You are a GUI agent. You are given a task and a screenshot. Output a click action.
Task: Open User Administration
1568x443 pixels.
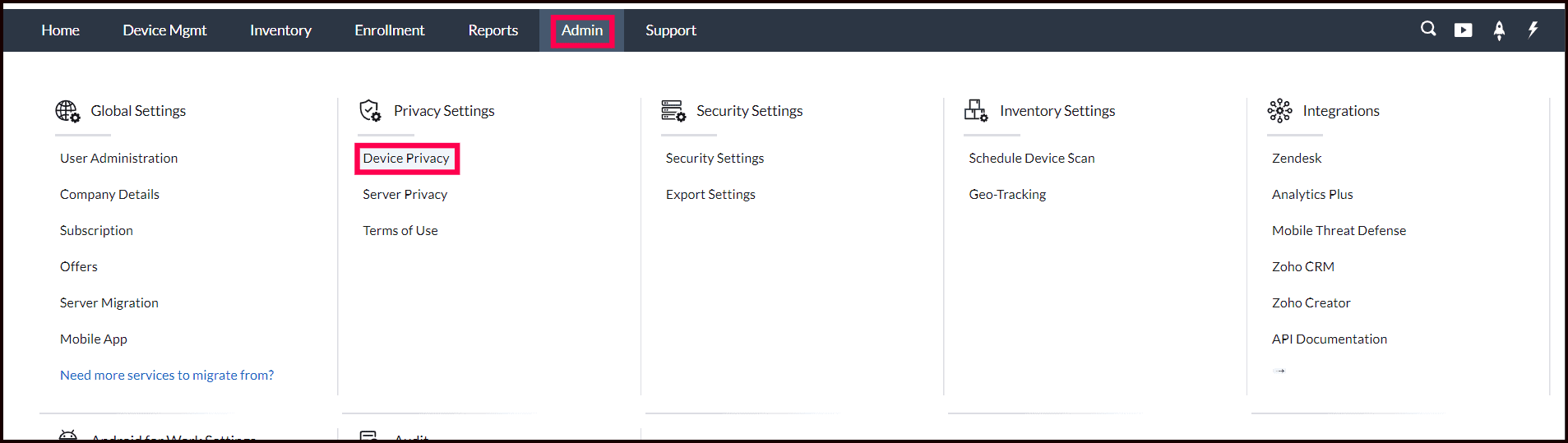click(x=118, y=159)
